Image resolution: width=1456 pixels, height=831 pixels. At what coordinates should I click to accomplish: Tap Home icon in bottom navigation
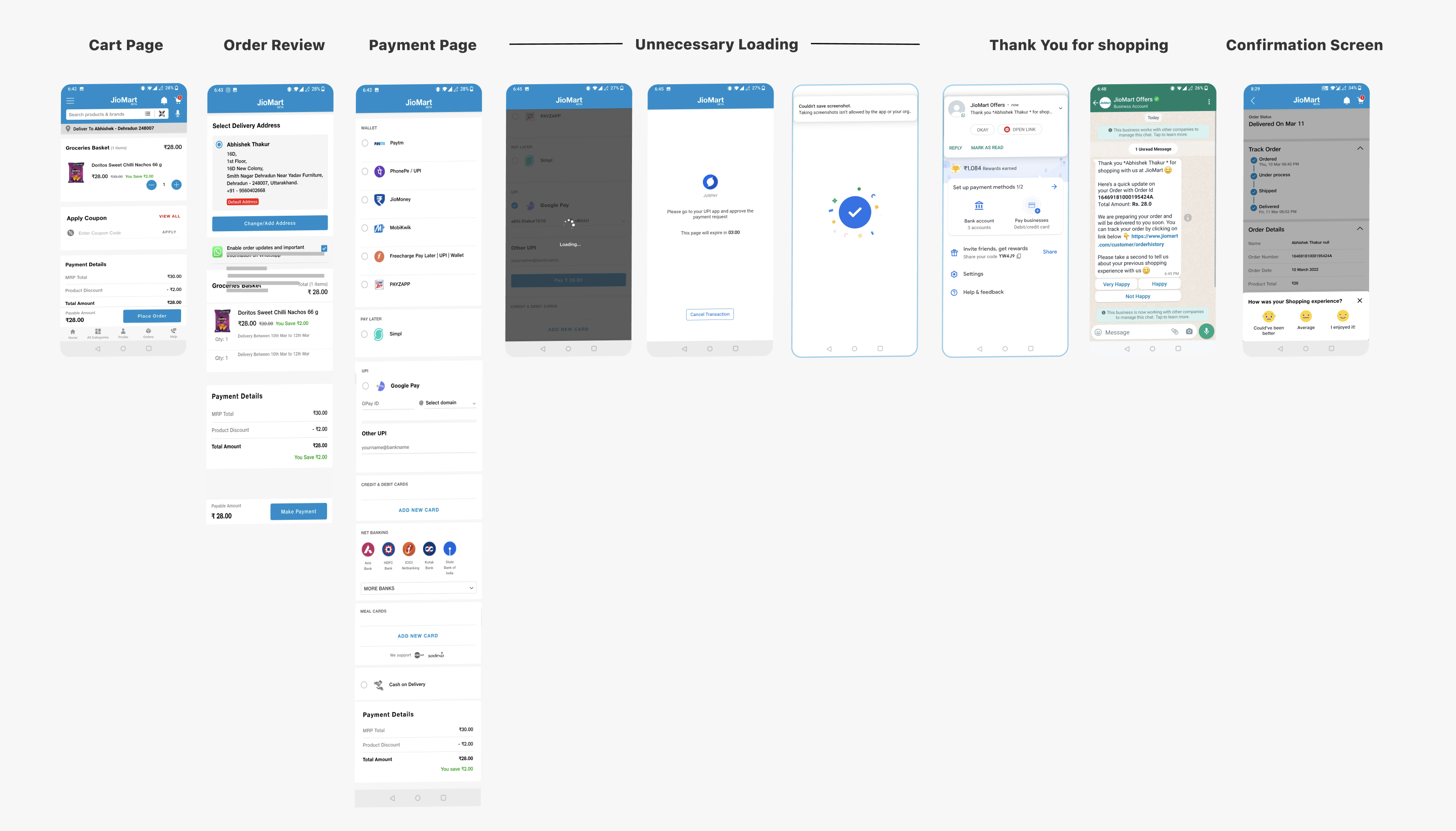tap(72, 333)
